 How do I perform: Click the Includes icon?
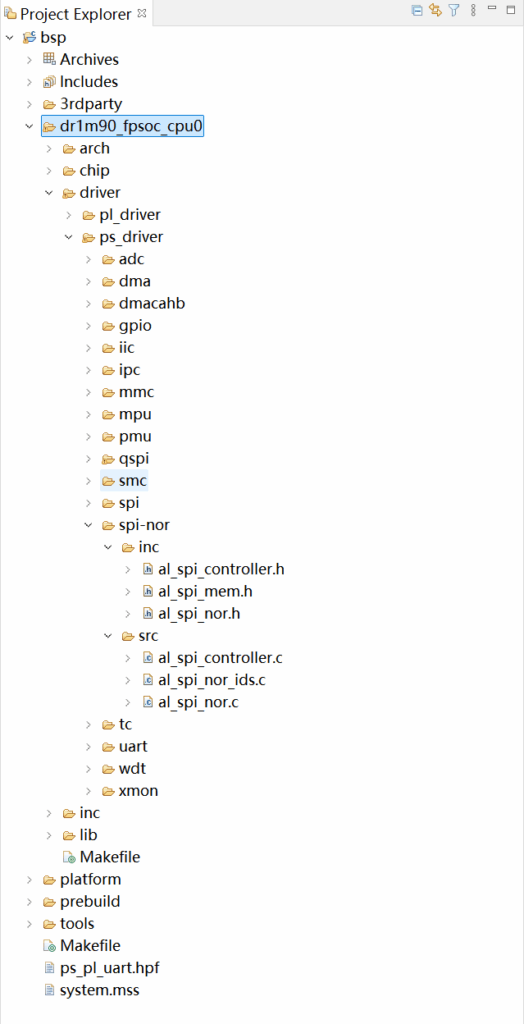(49, 82)
